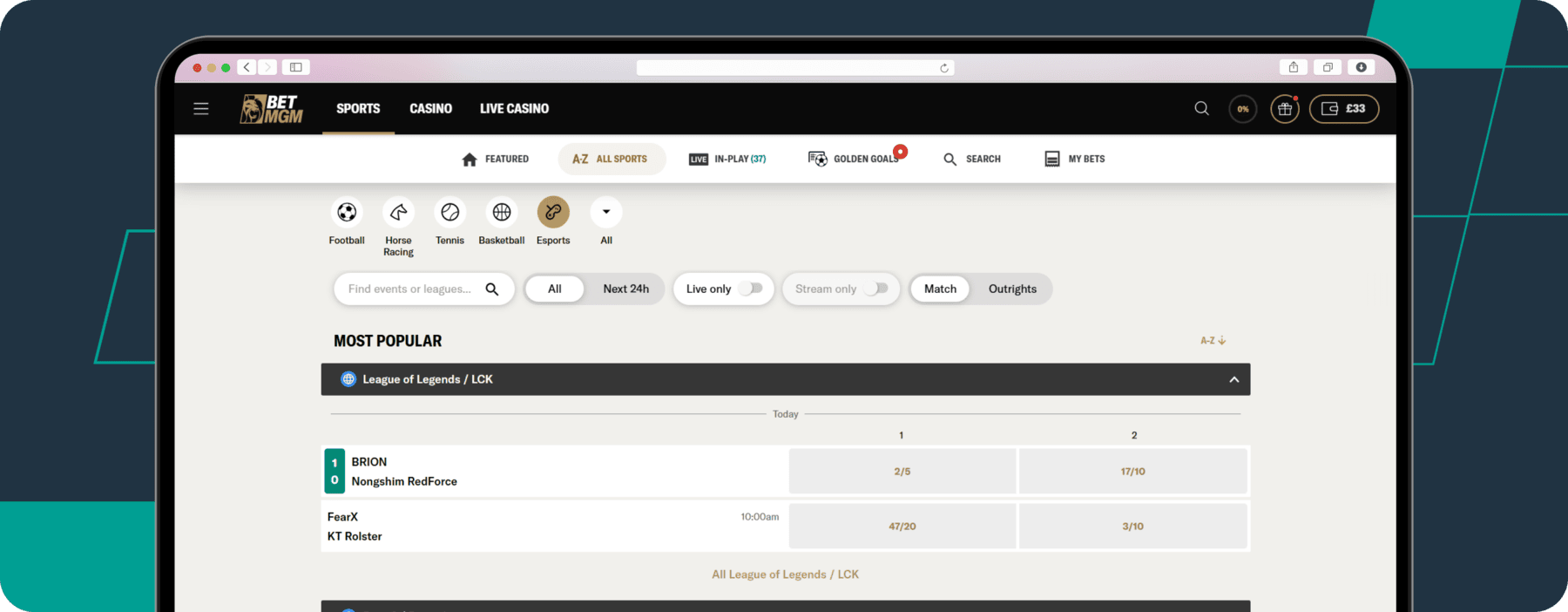Open the My Bets tab
The width and height of the screenshot is (1568, 612).
pos(1074,159)
